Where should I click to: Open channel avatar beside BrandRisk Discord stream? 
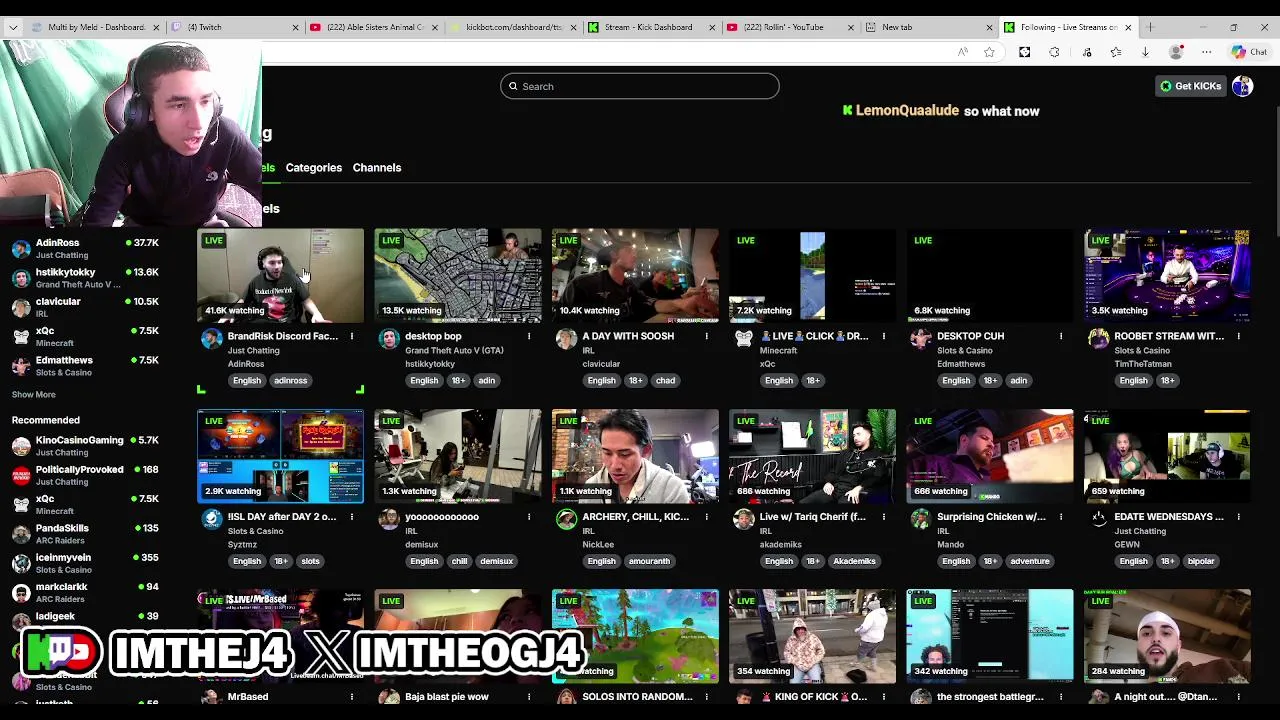coord(212,339)
